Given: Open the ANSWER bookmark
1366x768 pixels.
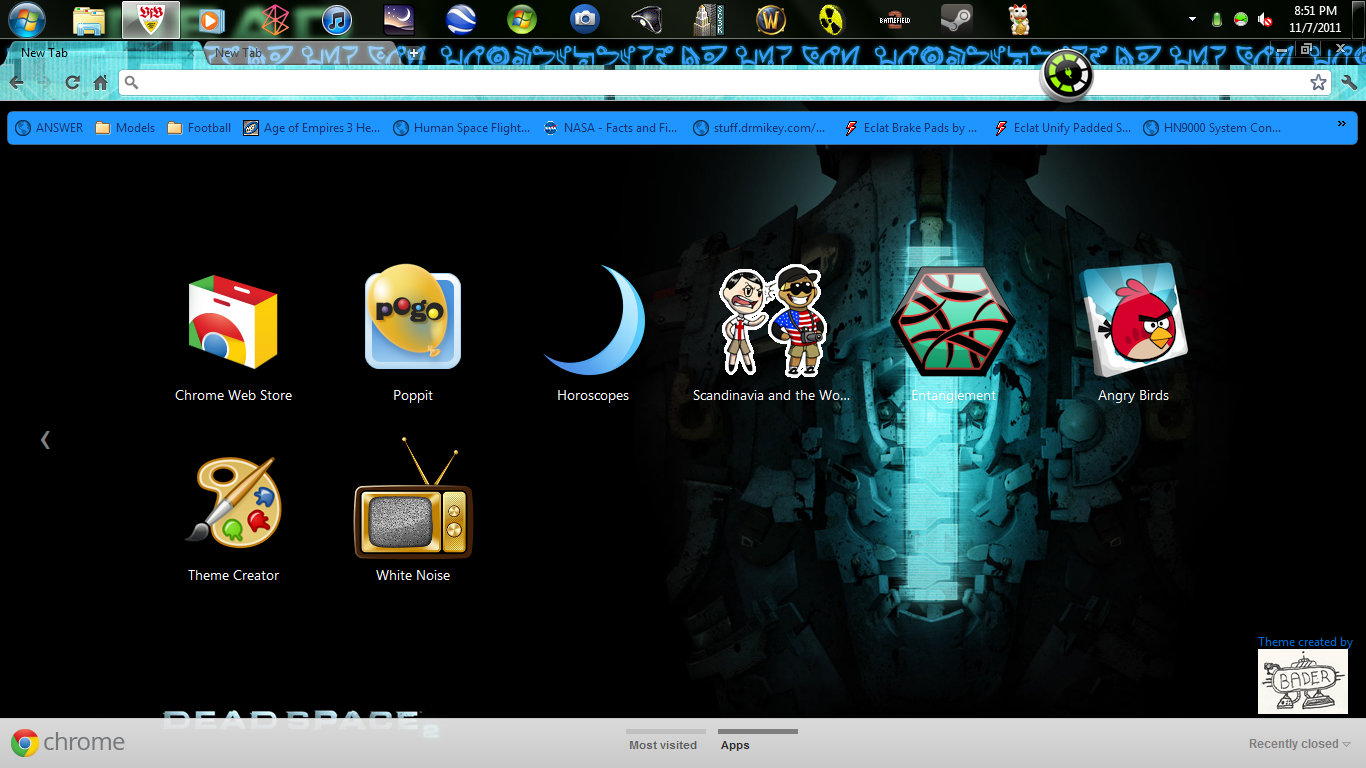Looking at the screenshot, I should (x=49, y=128).
